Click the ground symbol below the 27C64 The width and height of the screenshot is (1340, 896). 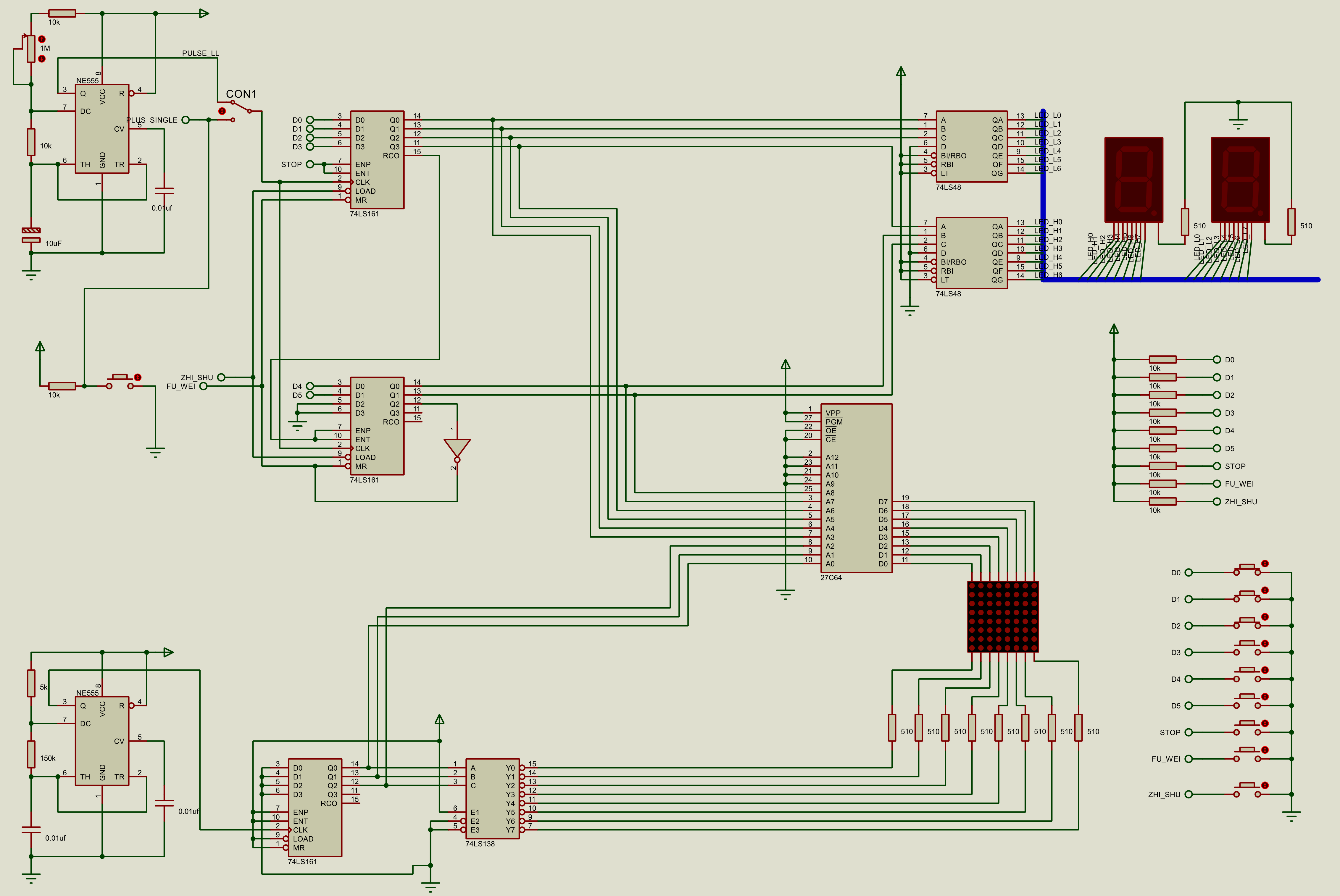(x=786, y=594)
